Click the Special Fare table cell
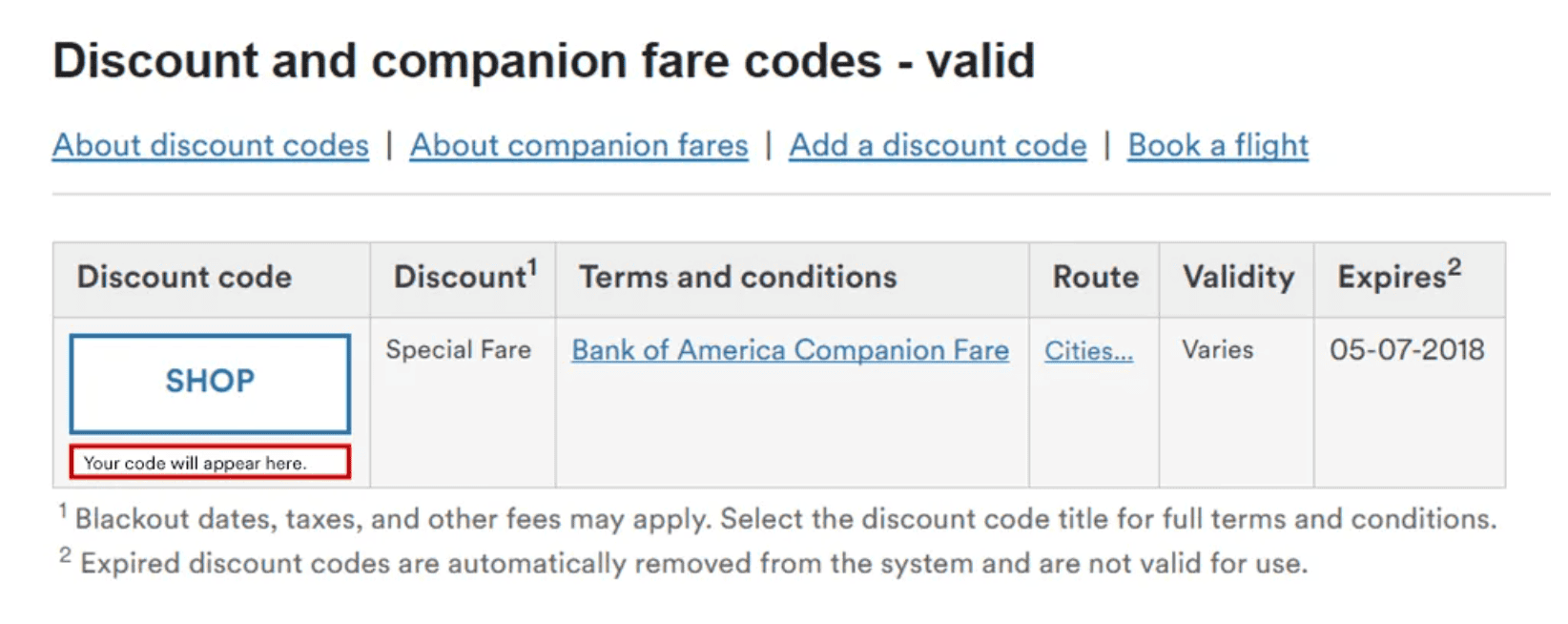 tap(458, 350)
